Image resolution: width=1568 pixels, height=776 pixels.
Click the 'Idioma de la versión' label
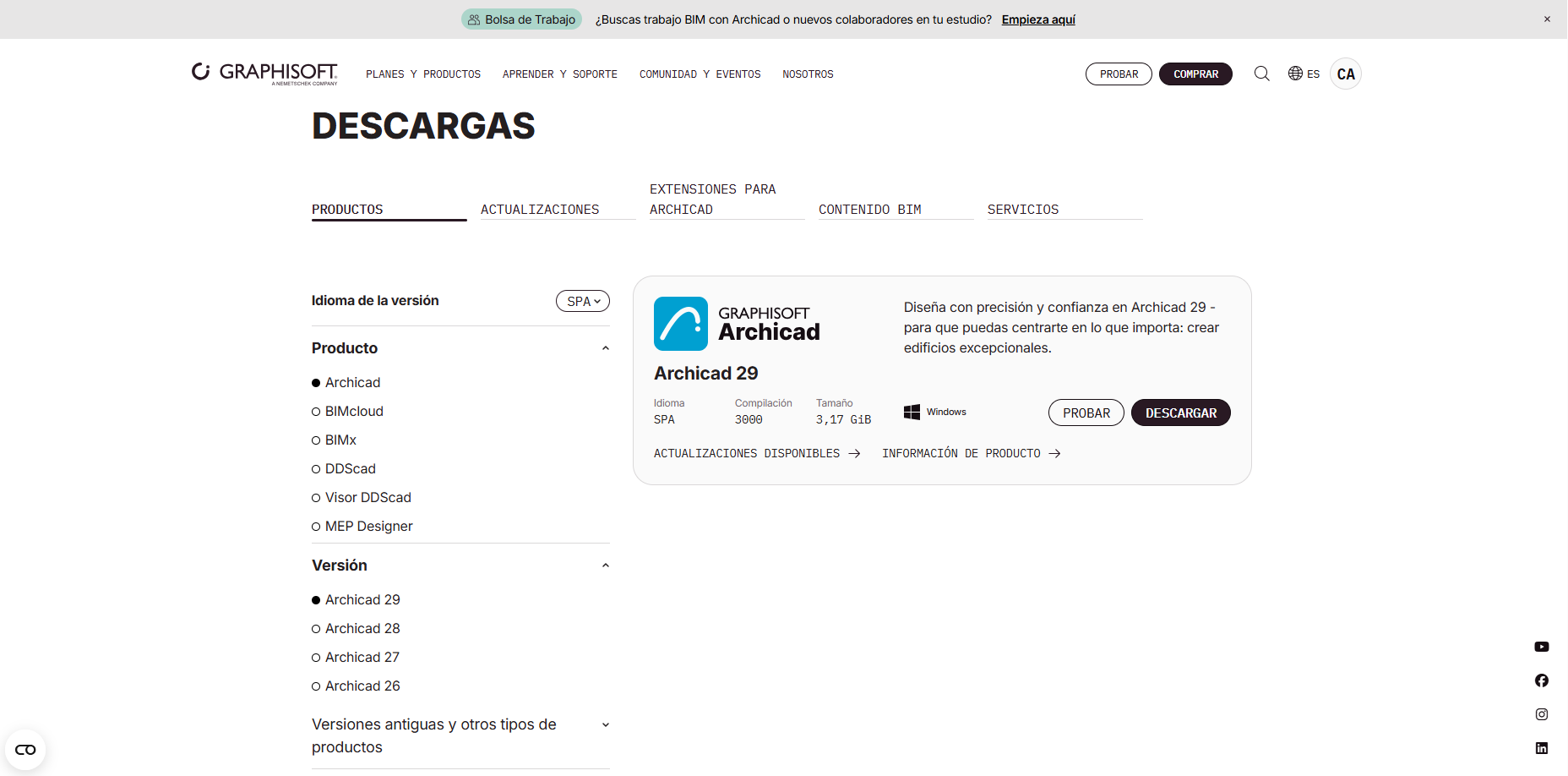pos(375,301)
